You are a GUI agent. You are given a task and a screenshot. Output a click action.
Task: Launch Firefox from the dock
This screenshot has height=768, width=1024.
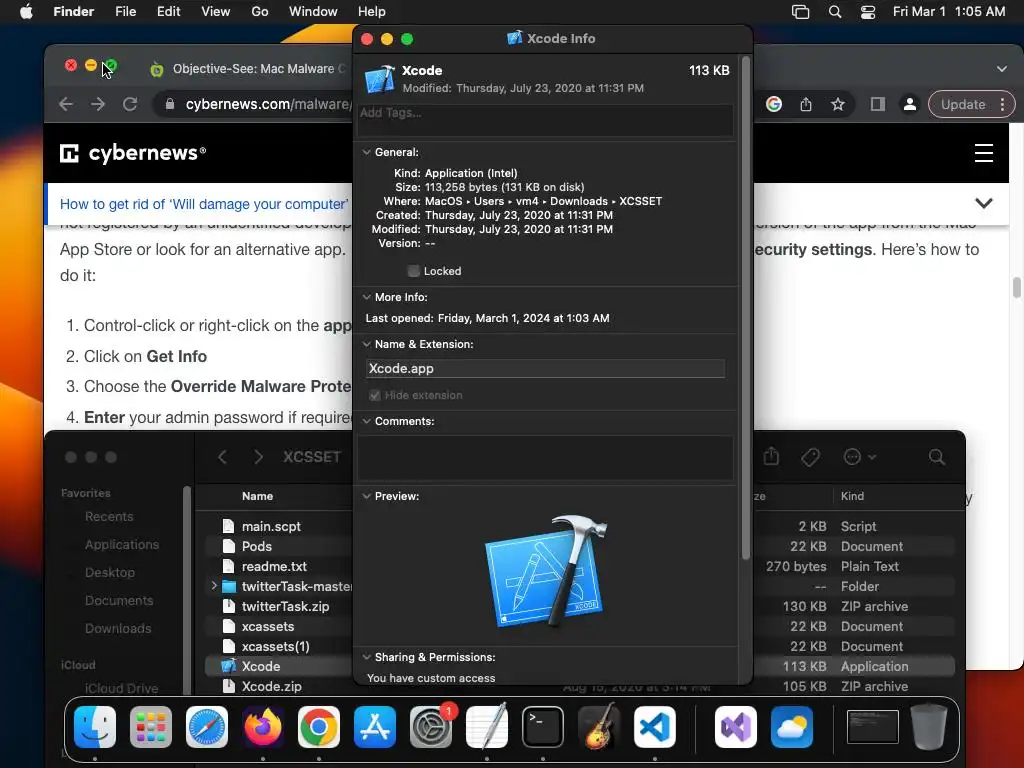[x=263, y=726]
